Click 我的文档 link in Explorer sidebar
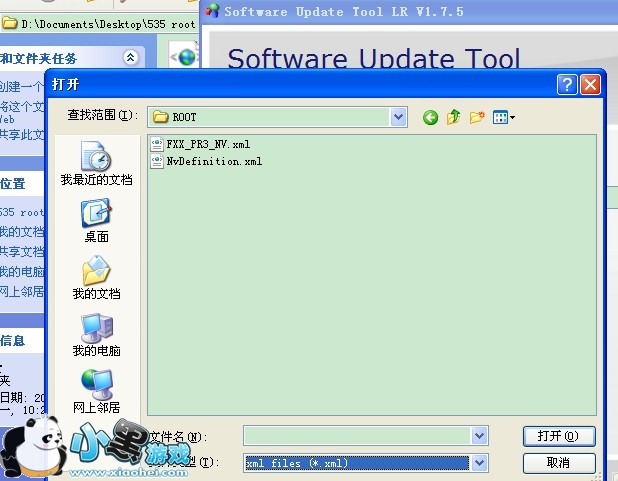This screenshot has height=481, width=618. point(22,232)
